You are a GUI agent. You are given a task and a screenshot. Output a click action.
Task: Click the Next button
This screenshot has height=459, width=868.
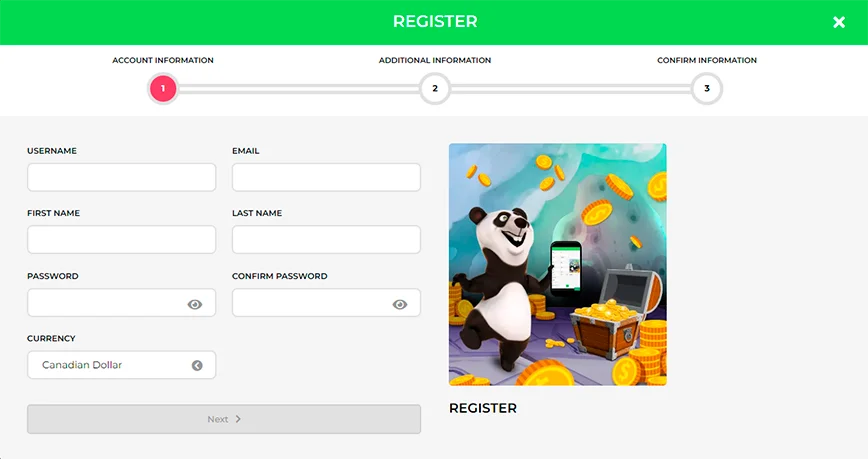pos(224,419)
